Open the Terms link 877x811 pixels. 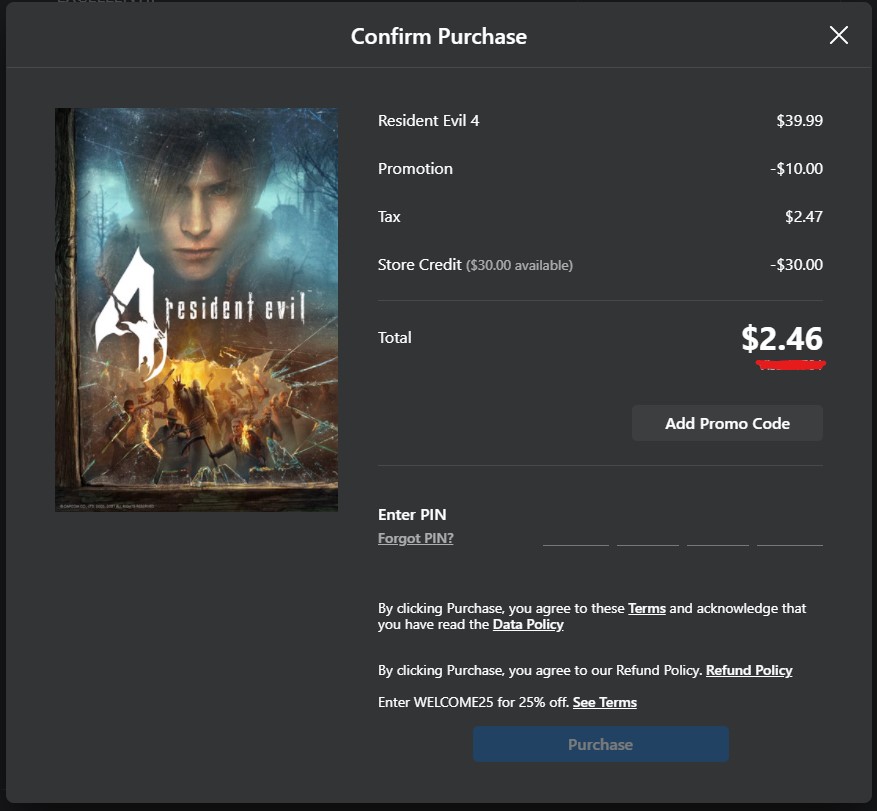click(x=646, y=608)
